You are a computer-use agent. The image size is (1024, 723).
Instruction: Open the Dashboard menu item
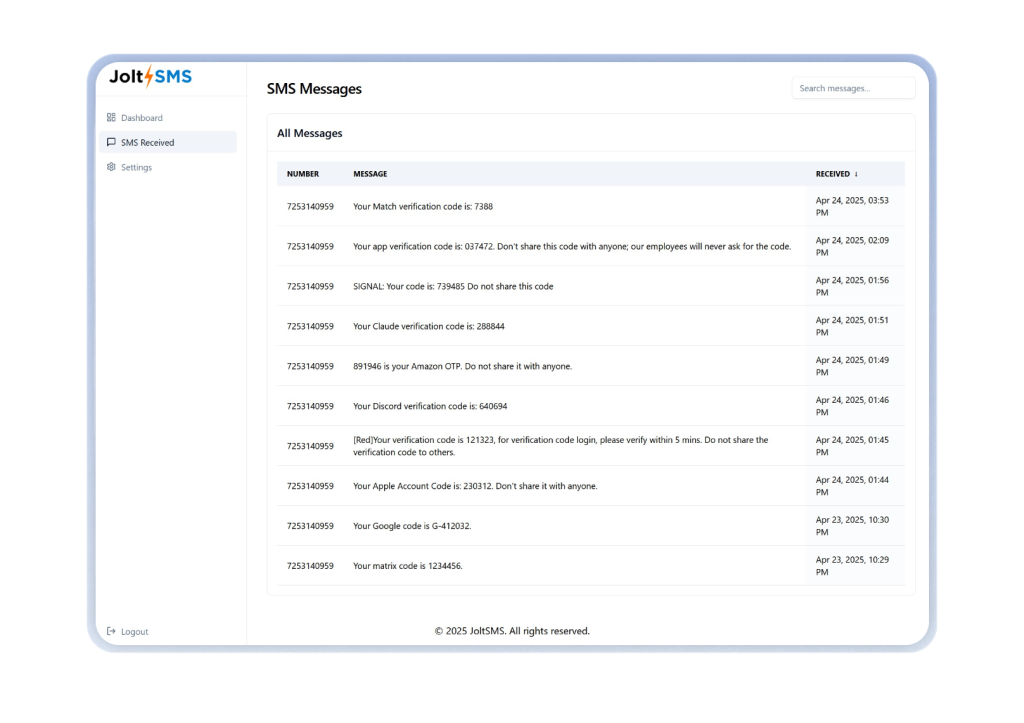click(x=168, y=118)
